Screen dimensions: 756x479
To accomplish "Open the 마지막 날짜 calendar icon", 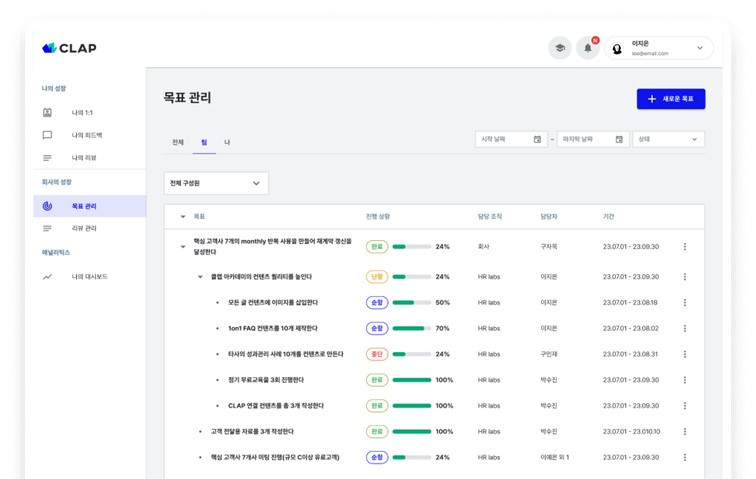I will coord(619,139).
